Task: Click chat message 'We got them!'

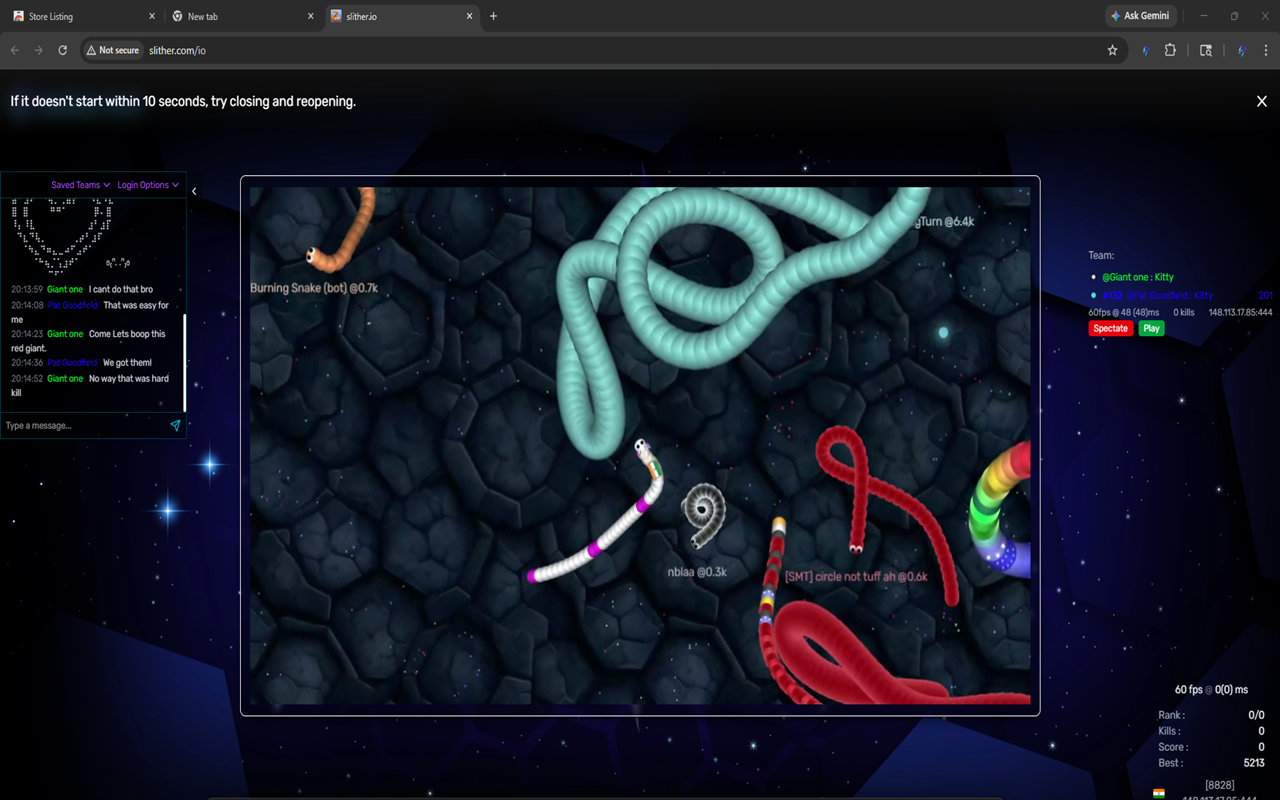Action: coord(127,363)
